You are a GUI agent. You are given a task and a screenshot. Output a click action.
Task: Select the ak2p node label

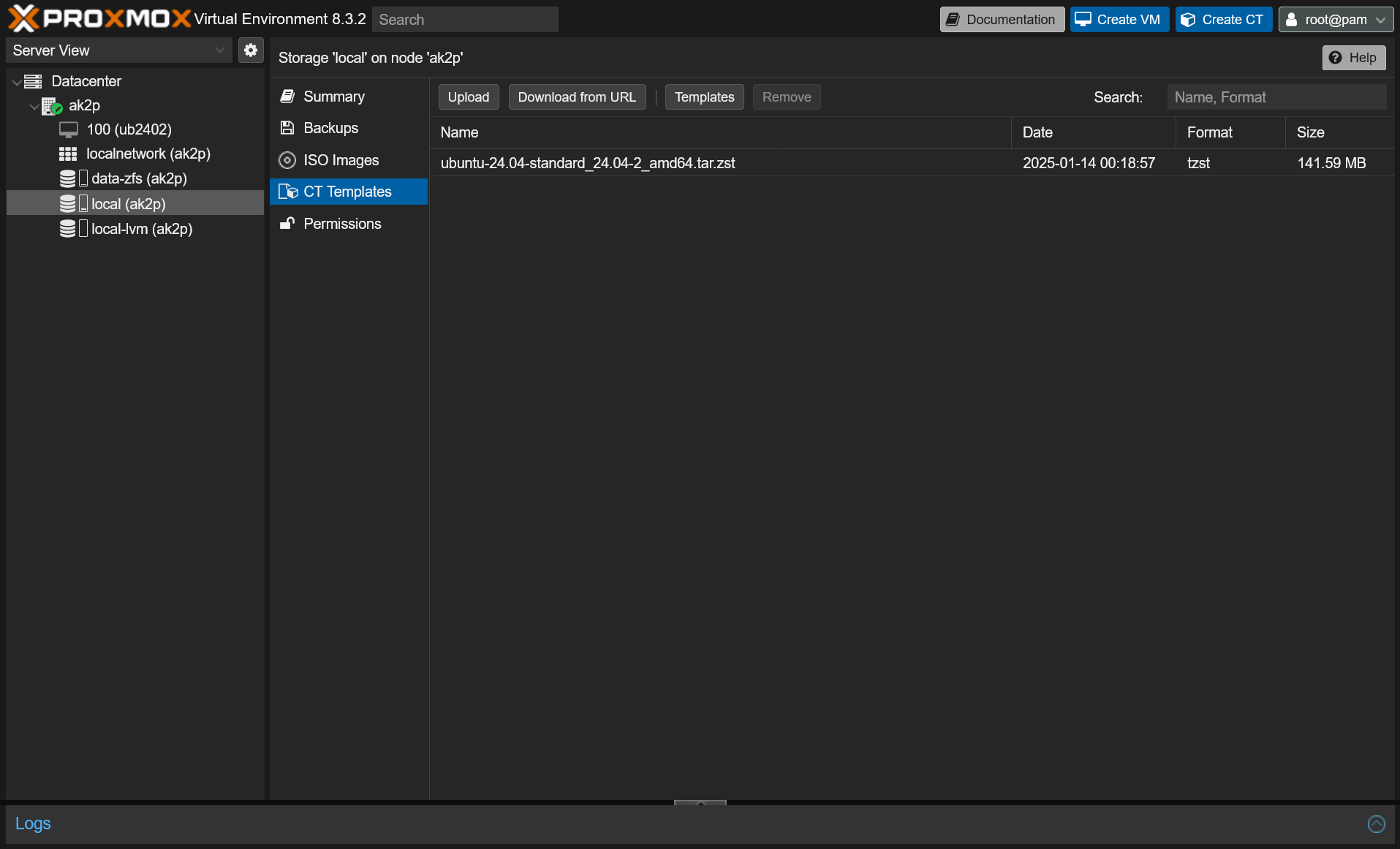point(84,106)
